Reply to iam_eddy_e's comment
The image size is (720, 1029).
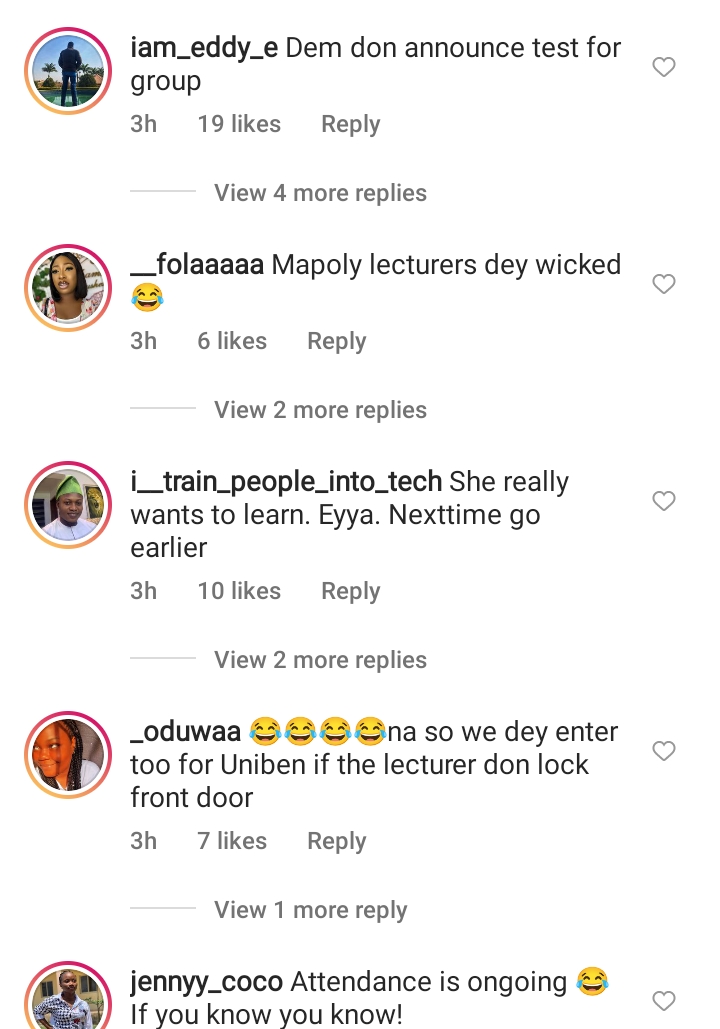tap(350, 125)
